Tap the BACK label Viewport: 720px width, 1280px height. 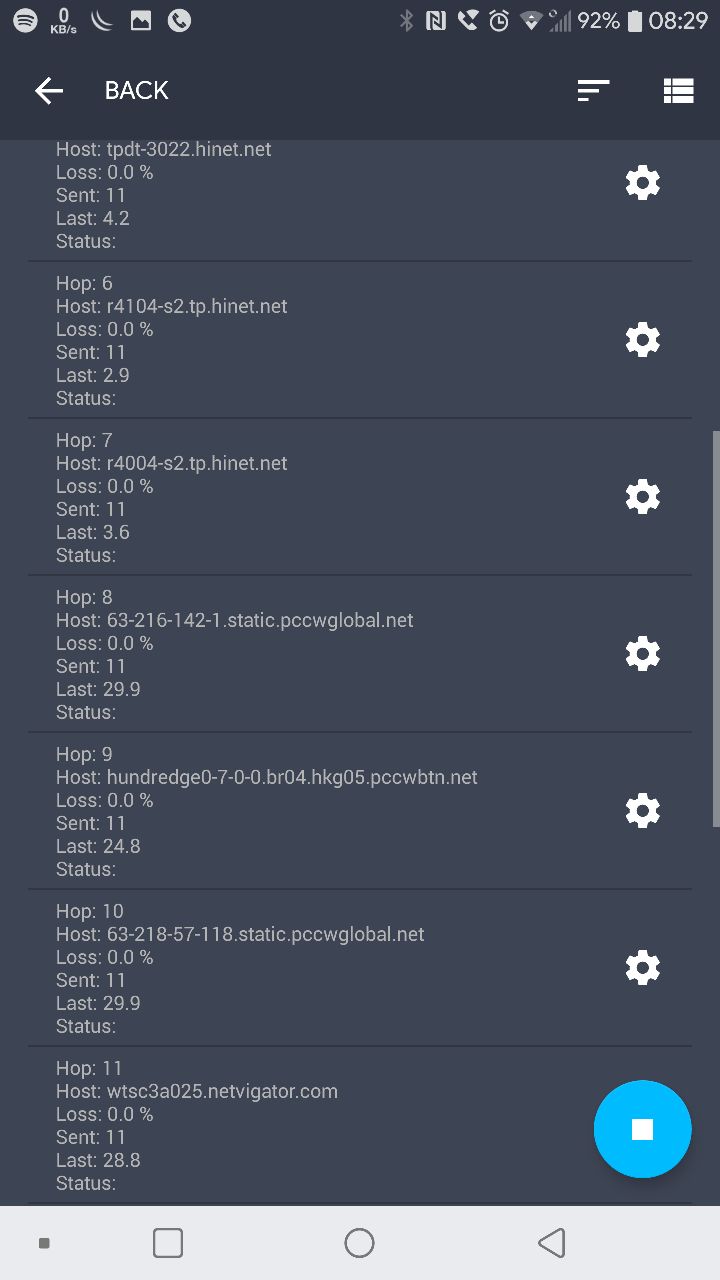[137, 91]
